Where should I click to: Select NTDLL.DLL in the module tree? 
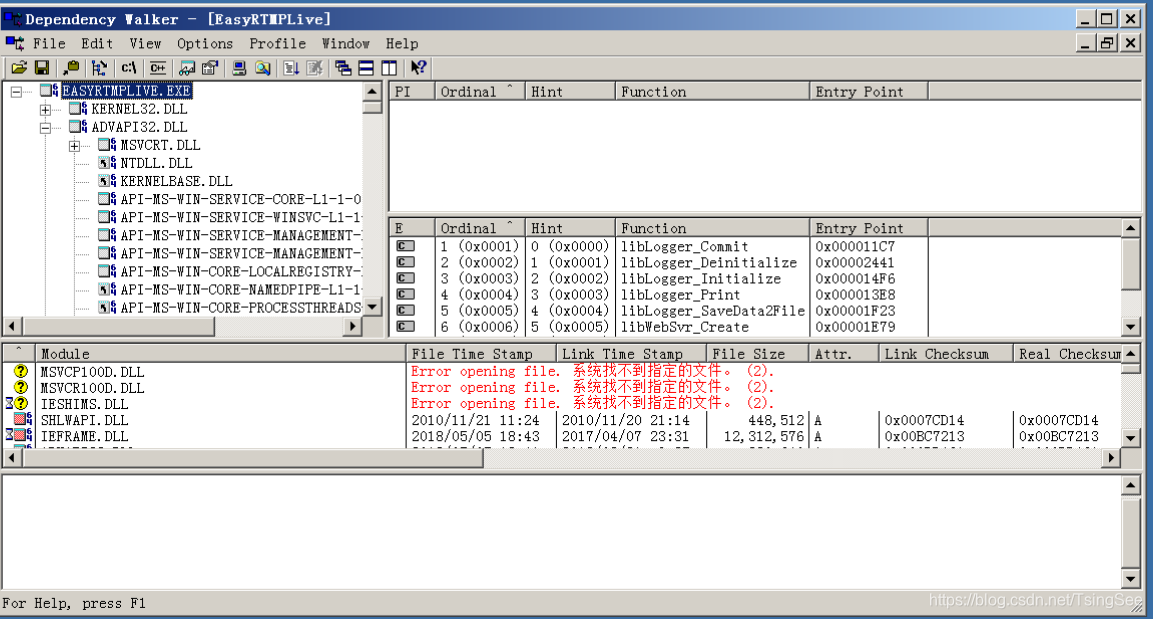coord(156,163)
